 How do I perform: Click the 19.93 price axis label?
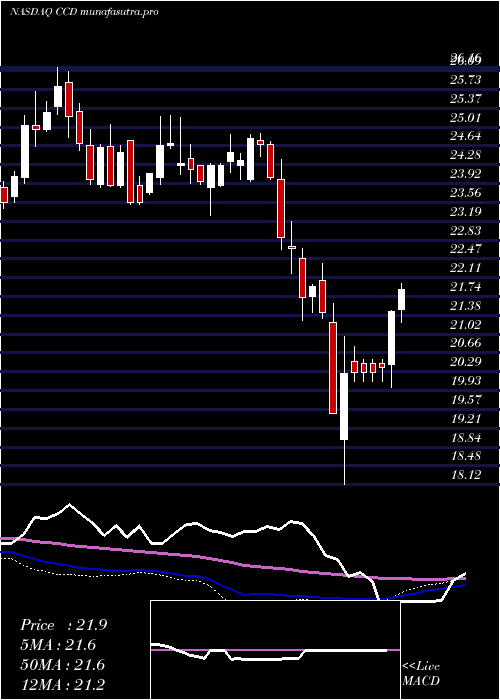466,380
